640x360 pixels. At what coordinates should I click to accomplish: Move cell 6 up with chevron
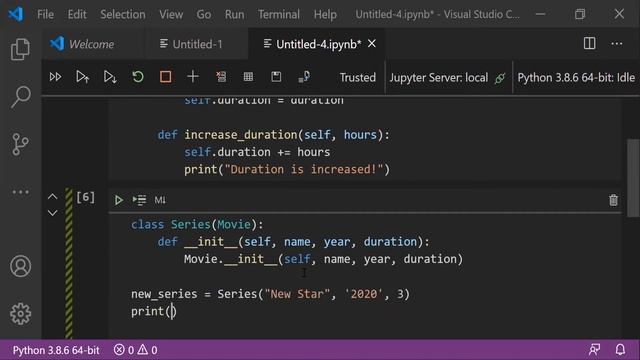click(53, 197)
